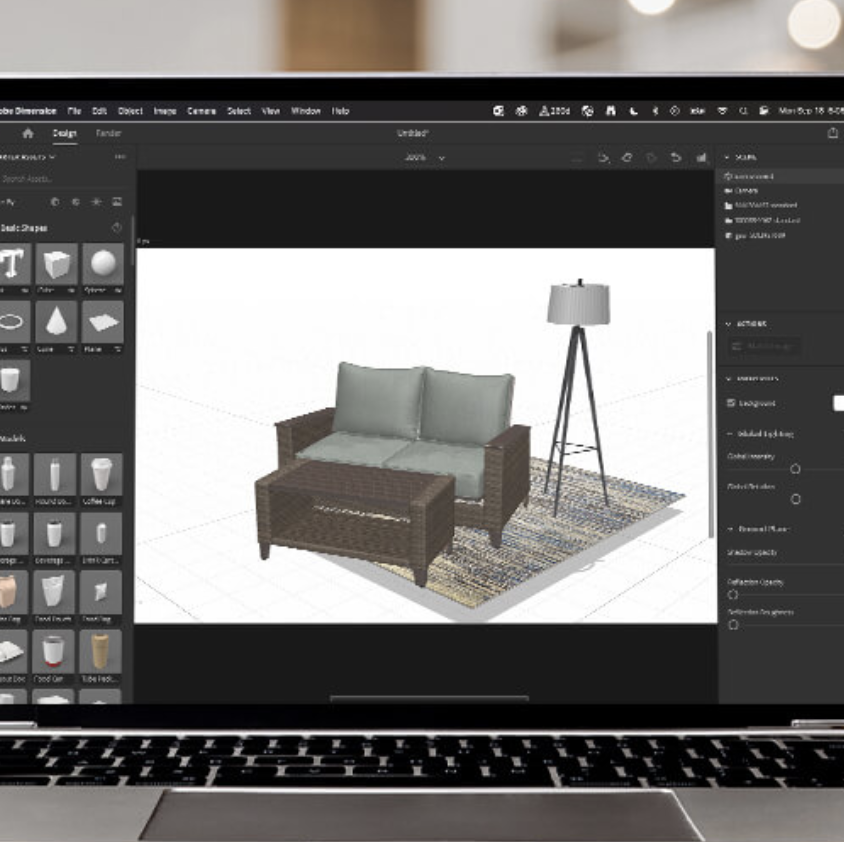The image size is (844, 842).
Task: Switch to the Design tab
Action: (65, 133)
